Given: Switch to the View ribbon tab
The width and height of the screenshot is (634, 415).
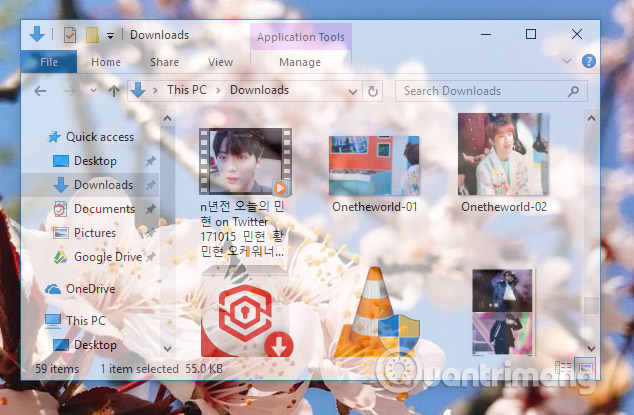Looking at the screenshot, I should 220,62.
